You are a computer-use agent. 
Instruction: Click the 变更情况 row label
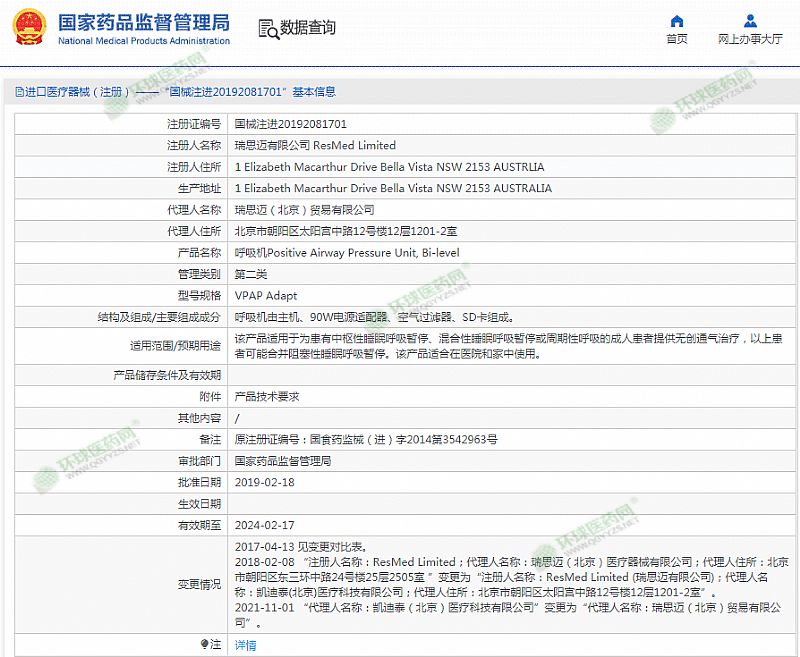click(x=199, y=583)
